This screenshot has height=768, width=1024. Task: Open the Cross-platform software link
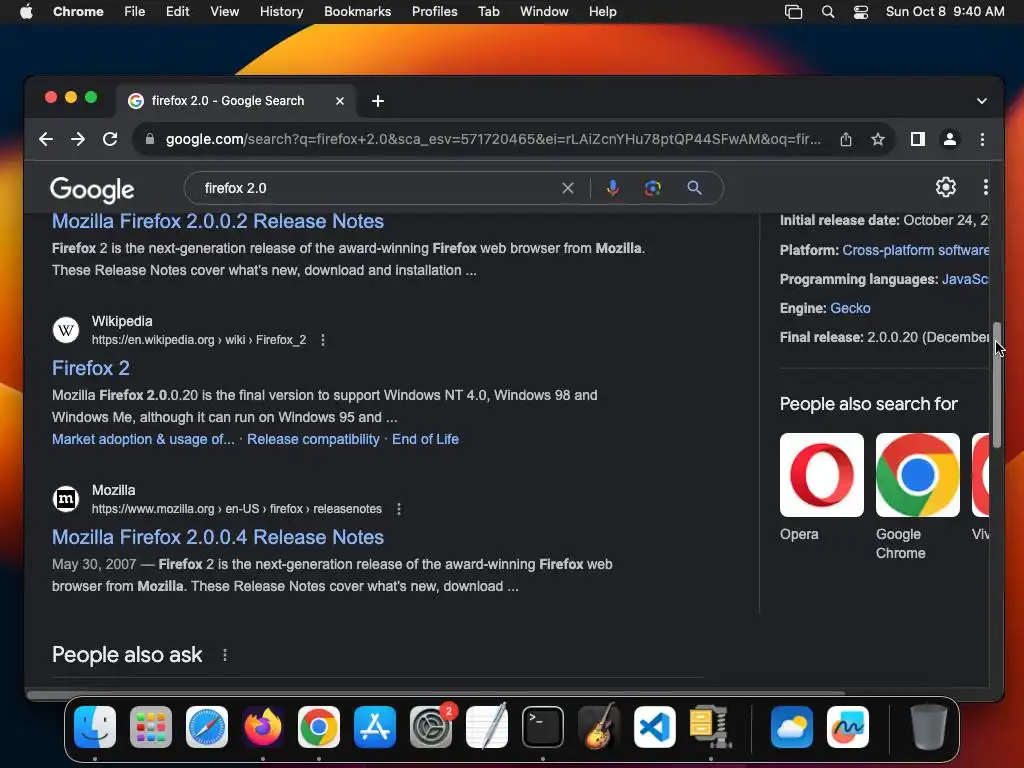(915, 250)
